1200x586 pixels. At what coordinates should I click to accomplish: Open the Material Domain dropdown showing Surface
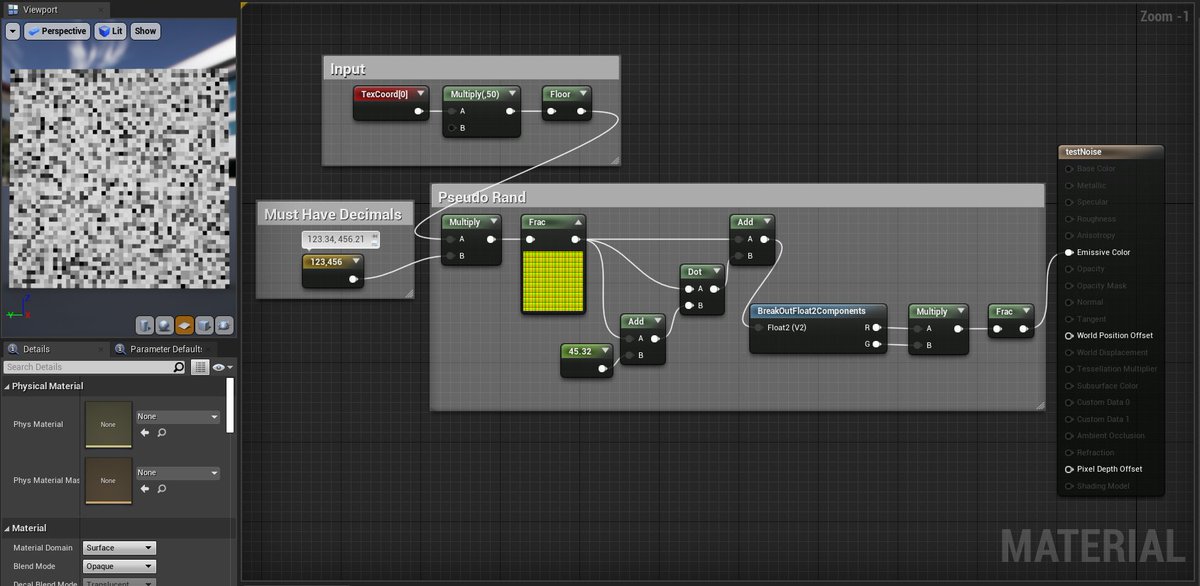coord(119,547)
